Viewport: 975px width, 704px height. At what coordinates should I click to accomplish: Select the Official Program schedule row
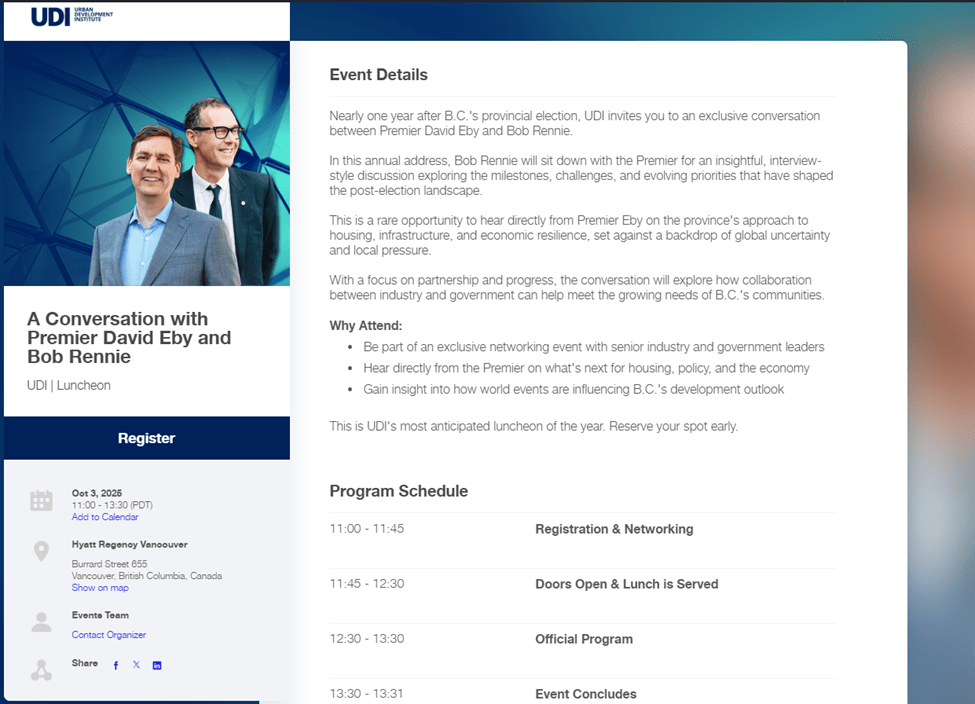pyautogui.click(x=583, y=639)
